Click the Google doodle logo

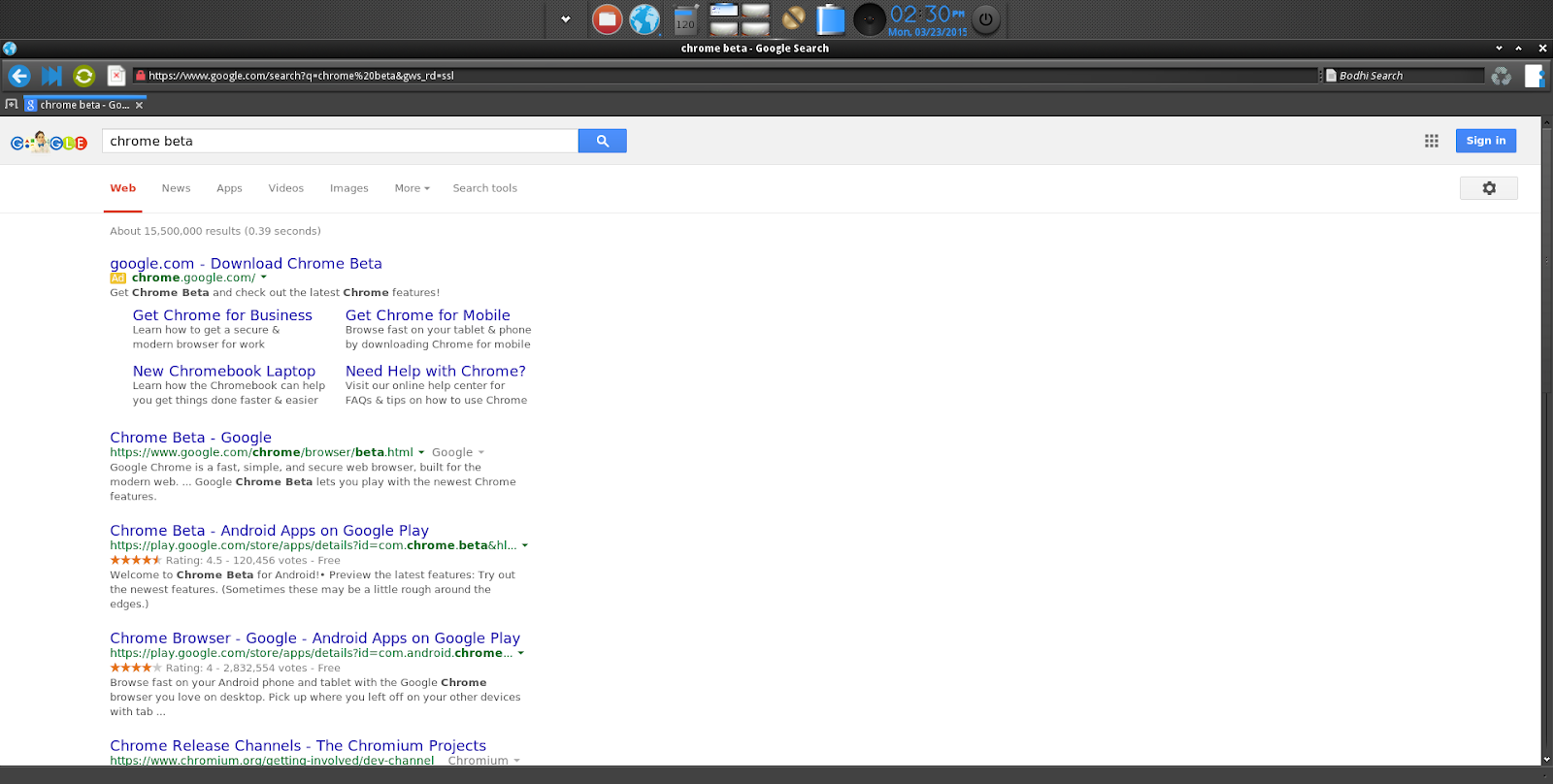click(49, 142)
